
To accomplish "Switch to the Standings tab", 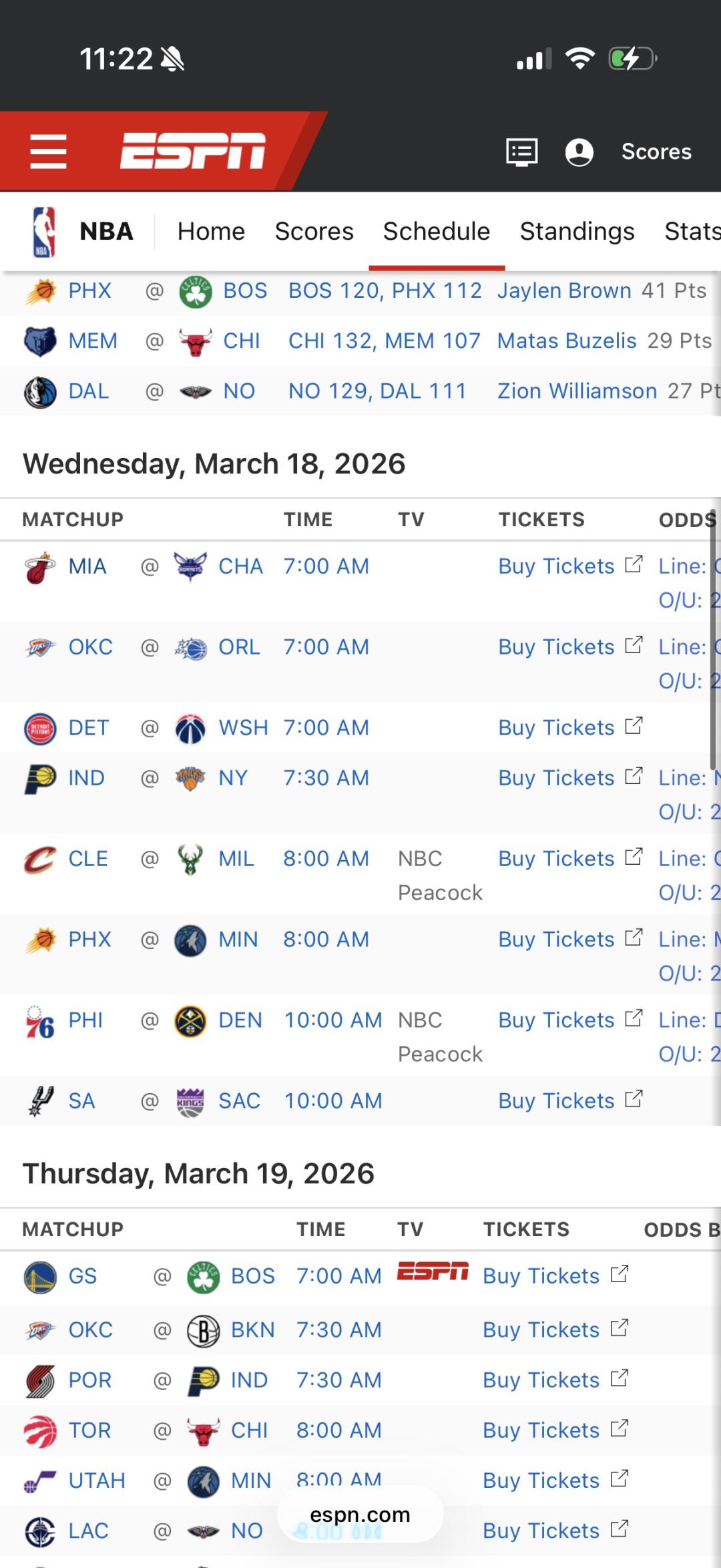I will (x=577, y=232).
